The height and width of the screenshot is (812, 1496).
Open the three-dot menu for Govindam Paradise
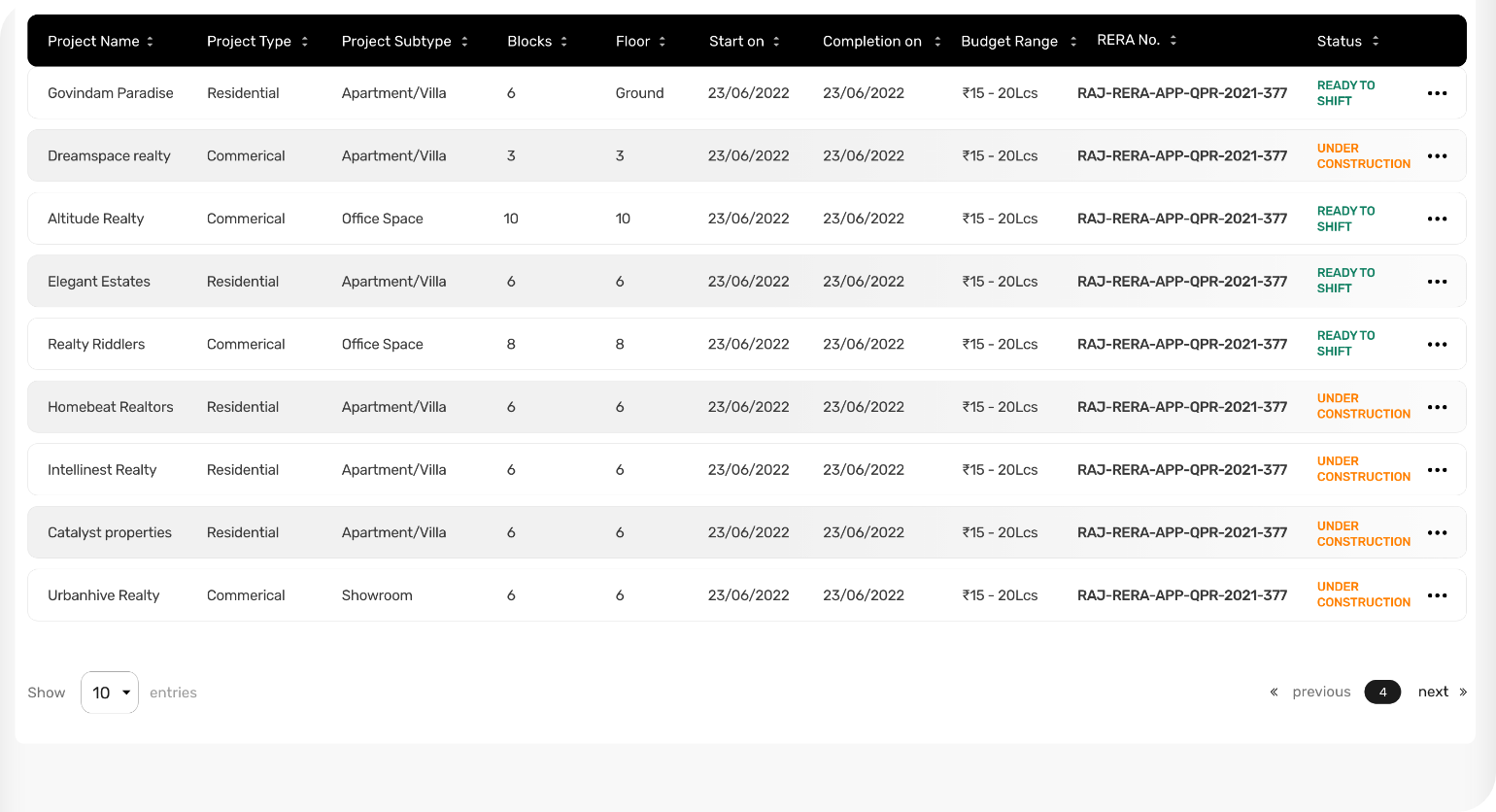[1437, 93]
